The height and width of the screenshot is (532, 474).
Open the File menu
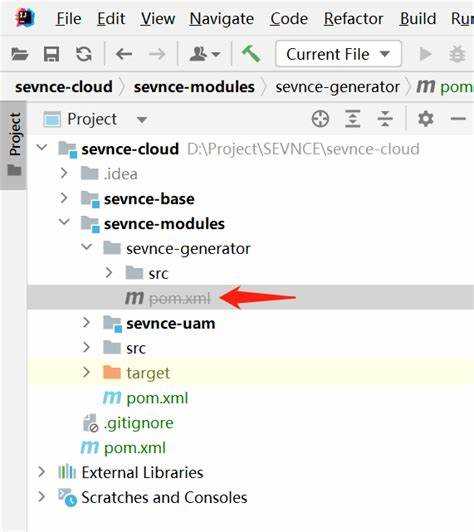(x=69, y=18)
